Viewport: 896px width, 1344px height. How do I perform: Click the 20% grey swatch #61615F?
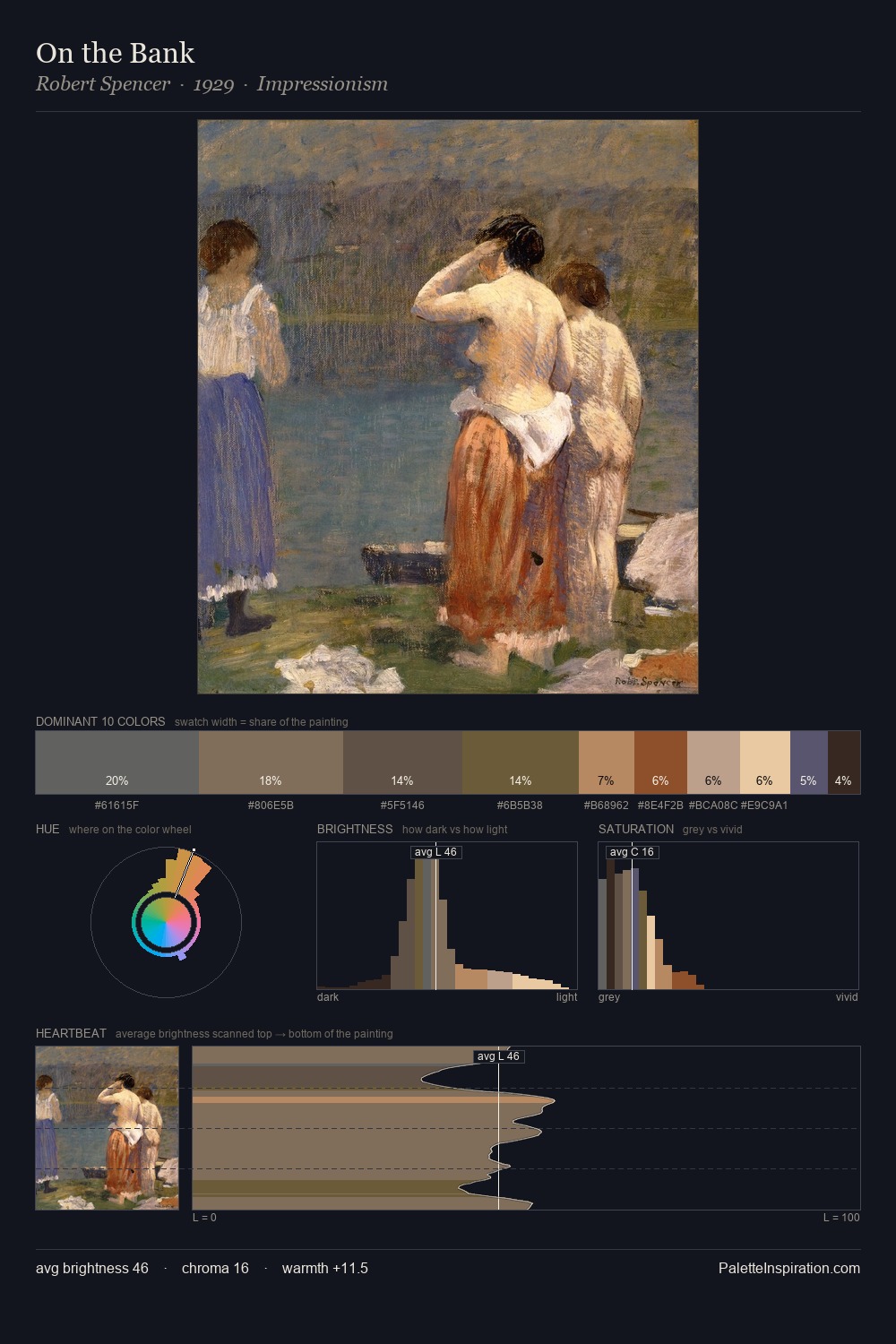coord(117,762)
